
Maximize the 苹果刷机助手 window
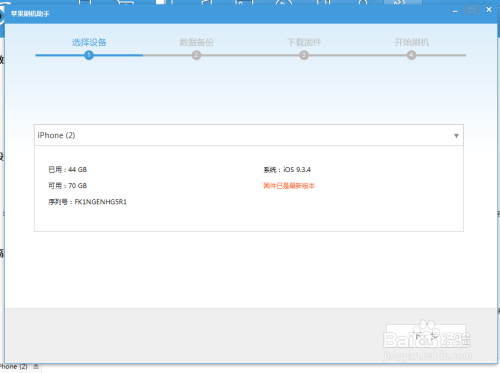click(x=472, y=10)
